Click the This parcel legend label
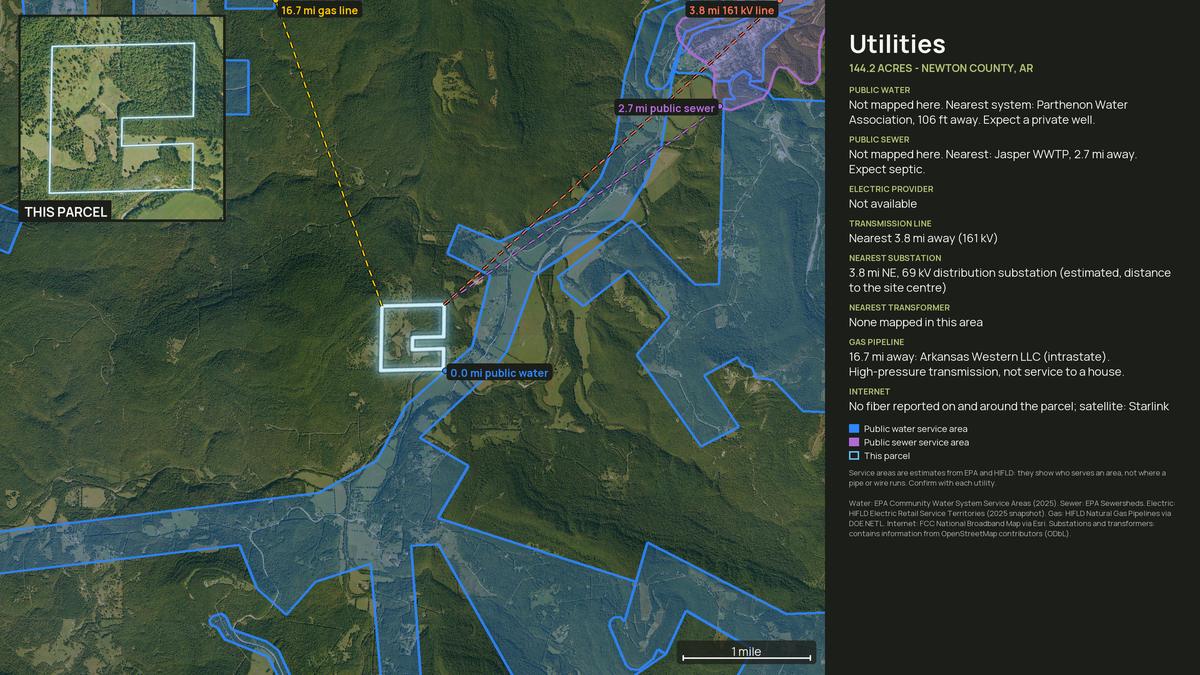Screen dimensions: 1200x675 click(887, 456)
